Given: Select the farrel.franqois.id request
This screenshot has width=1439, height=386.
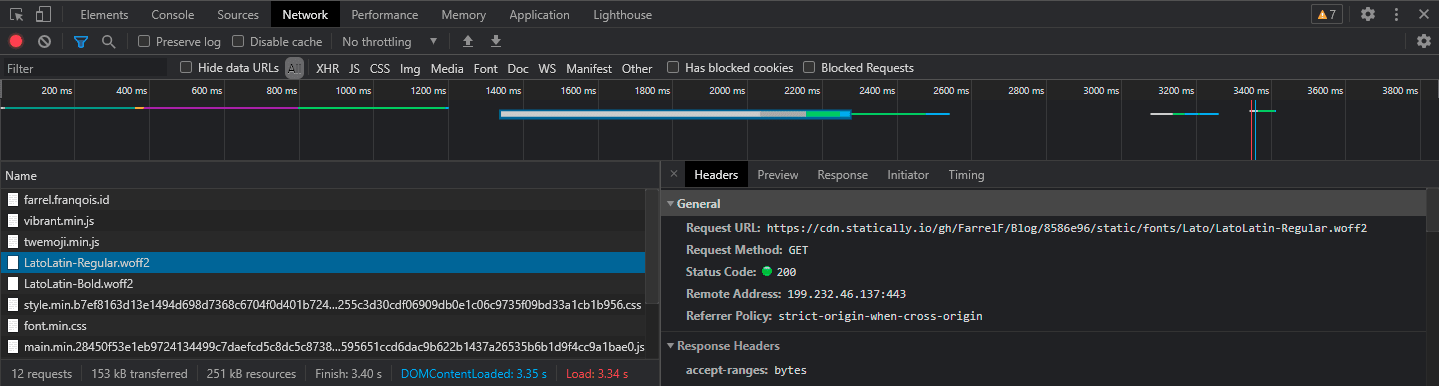Looking at the screenshot, I should click(x=323, y=199).
